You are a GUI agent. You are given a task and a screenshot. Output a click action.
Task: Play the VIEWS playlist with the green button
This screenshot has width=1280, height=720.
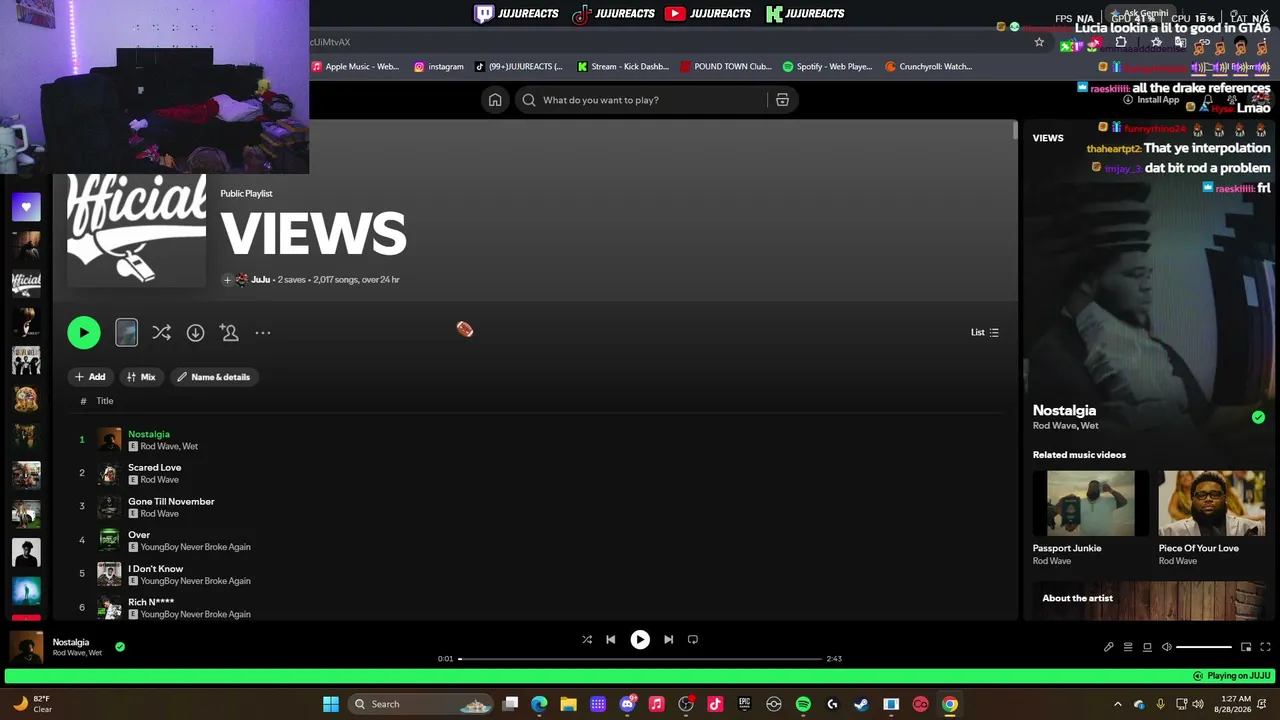84,333
